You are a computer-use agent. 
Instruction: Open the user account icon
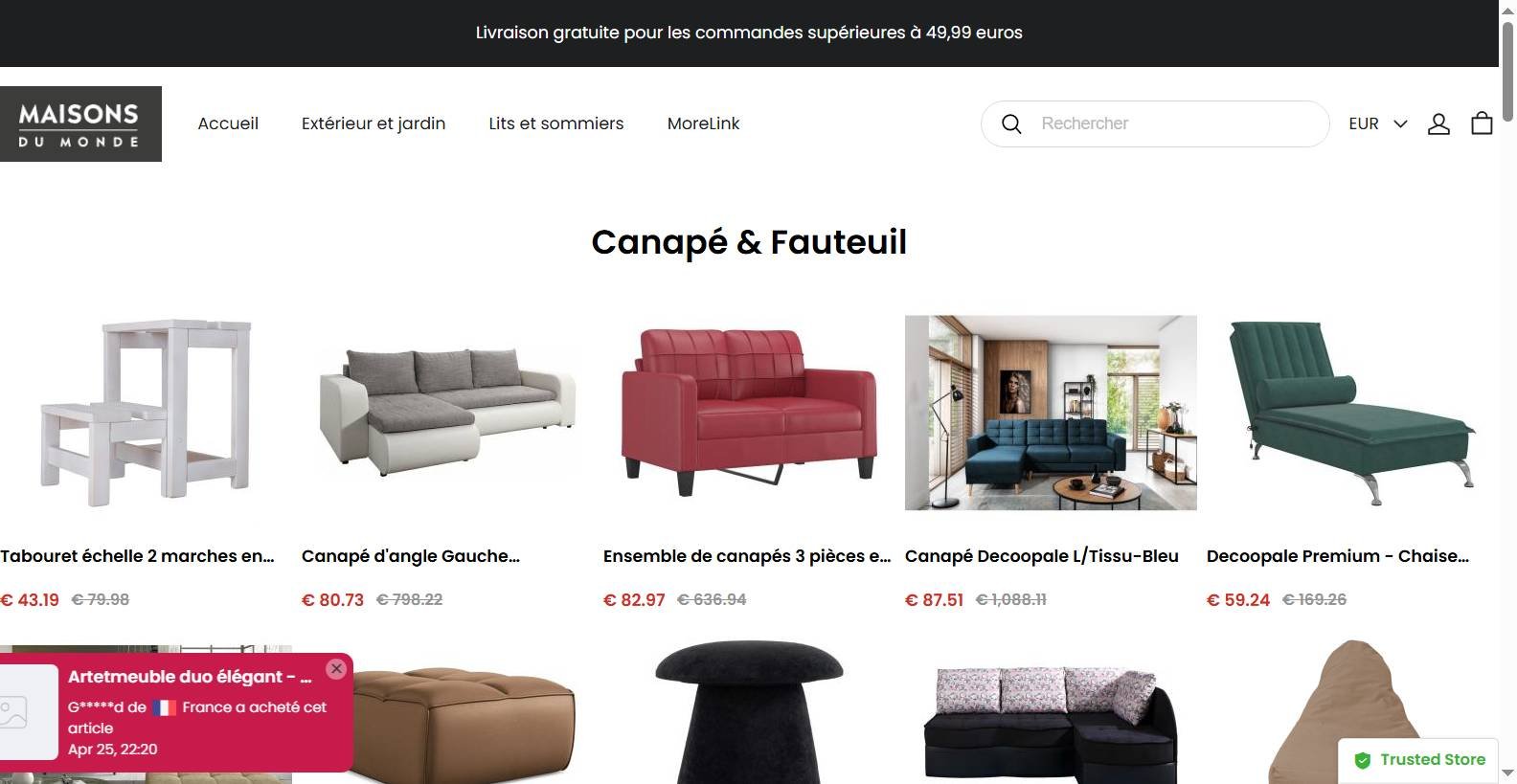tap(1438, 123)
